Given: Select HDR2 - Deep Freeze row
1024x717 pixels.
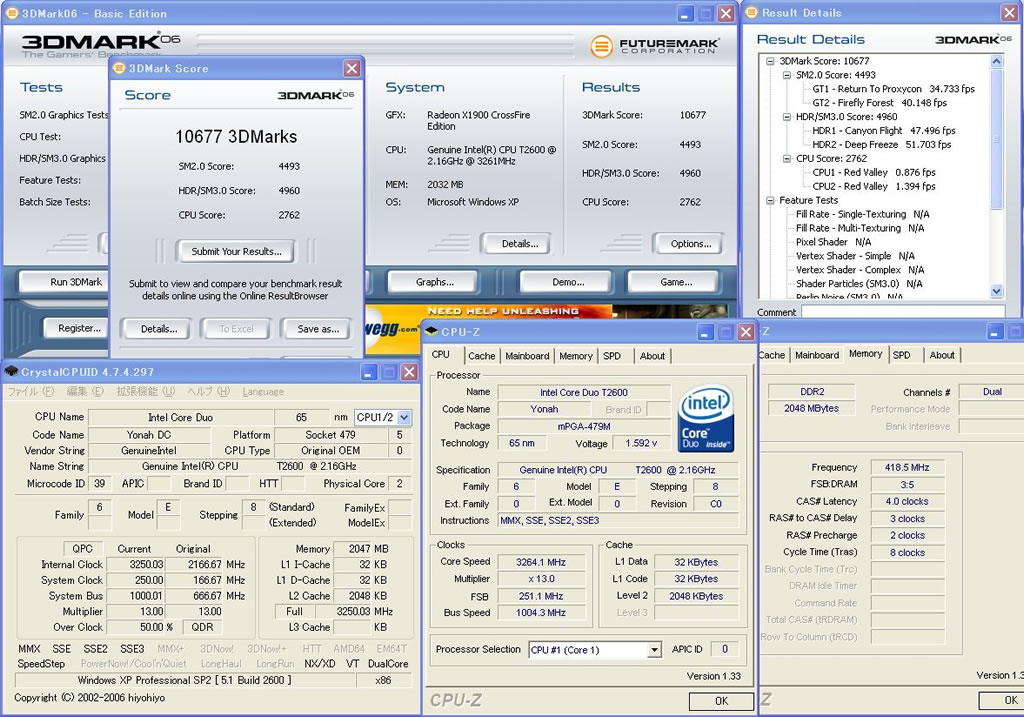Looking at the screenshot, I should click(882, 144).
